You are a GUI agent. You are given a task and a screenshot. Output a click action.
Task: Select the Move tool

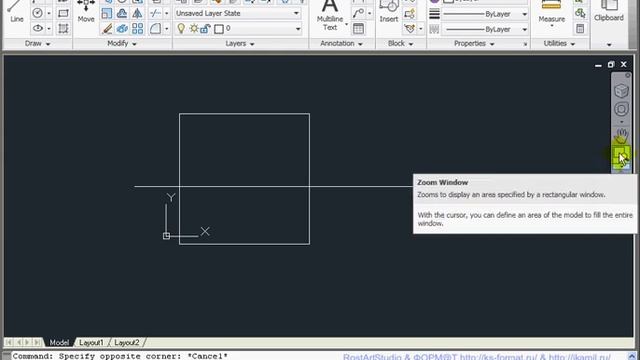tap(86, 12)
